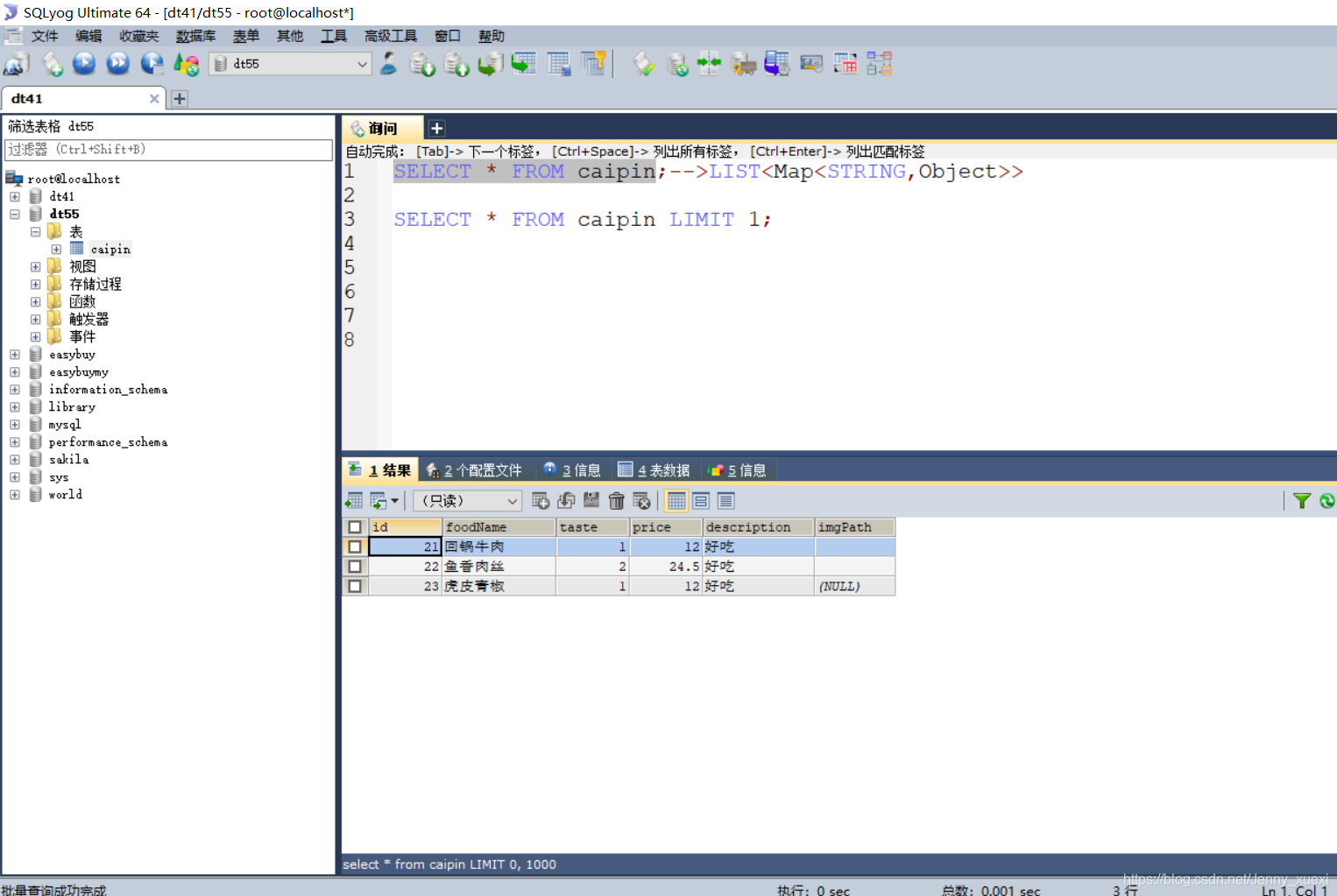1337x896 pixels.
Task: Click the insert new row icon
Action: (x=541, y=500)
